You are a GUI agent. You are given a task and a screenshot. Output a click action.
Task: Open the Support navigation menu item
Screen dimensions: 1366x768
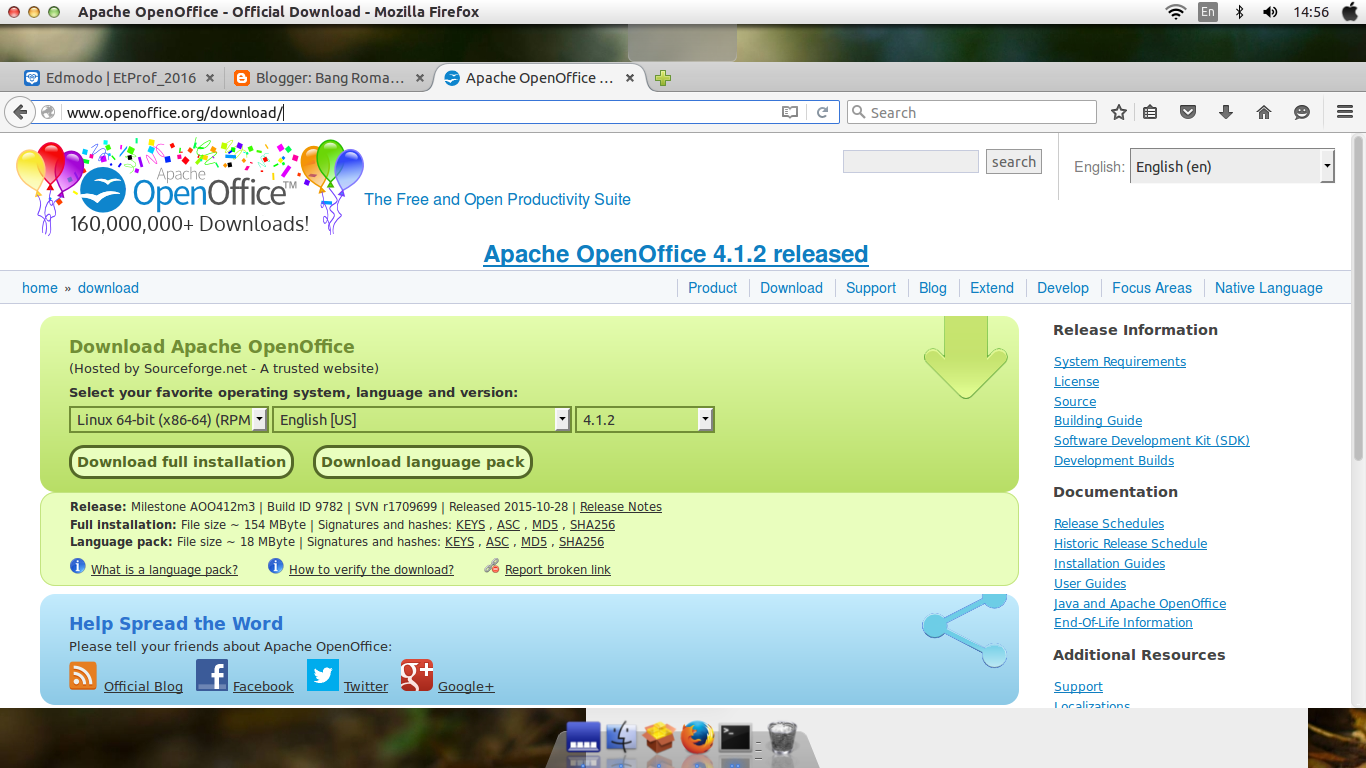click(871, 288)
